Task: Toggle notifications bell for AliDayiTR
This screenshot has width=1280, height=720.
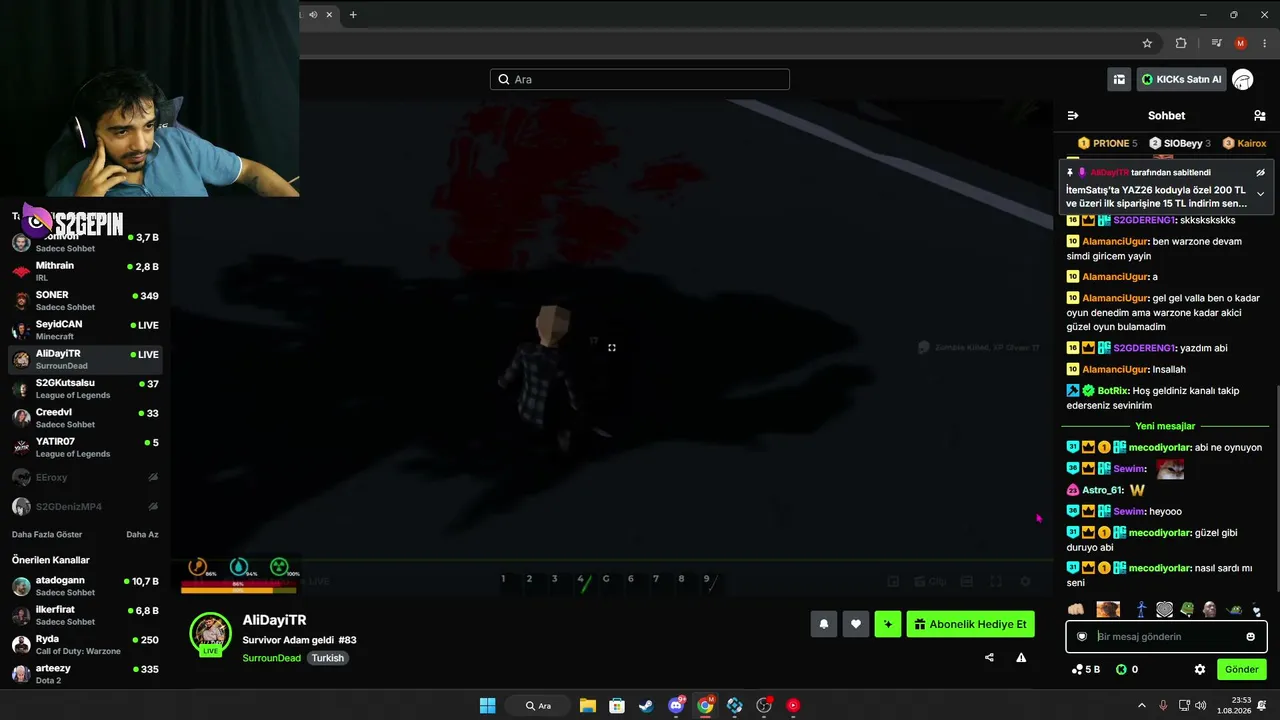Action: [x=824, y=624]
